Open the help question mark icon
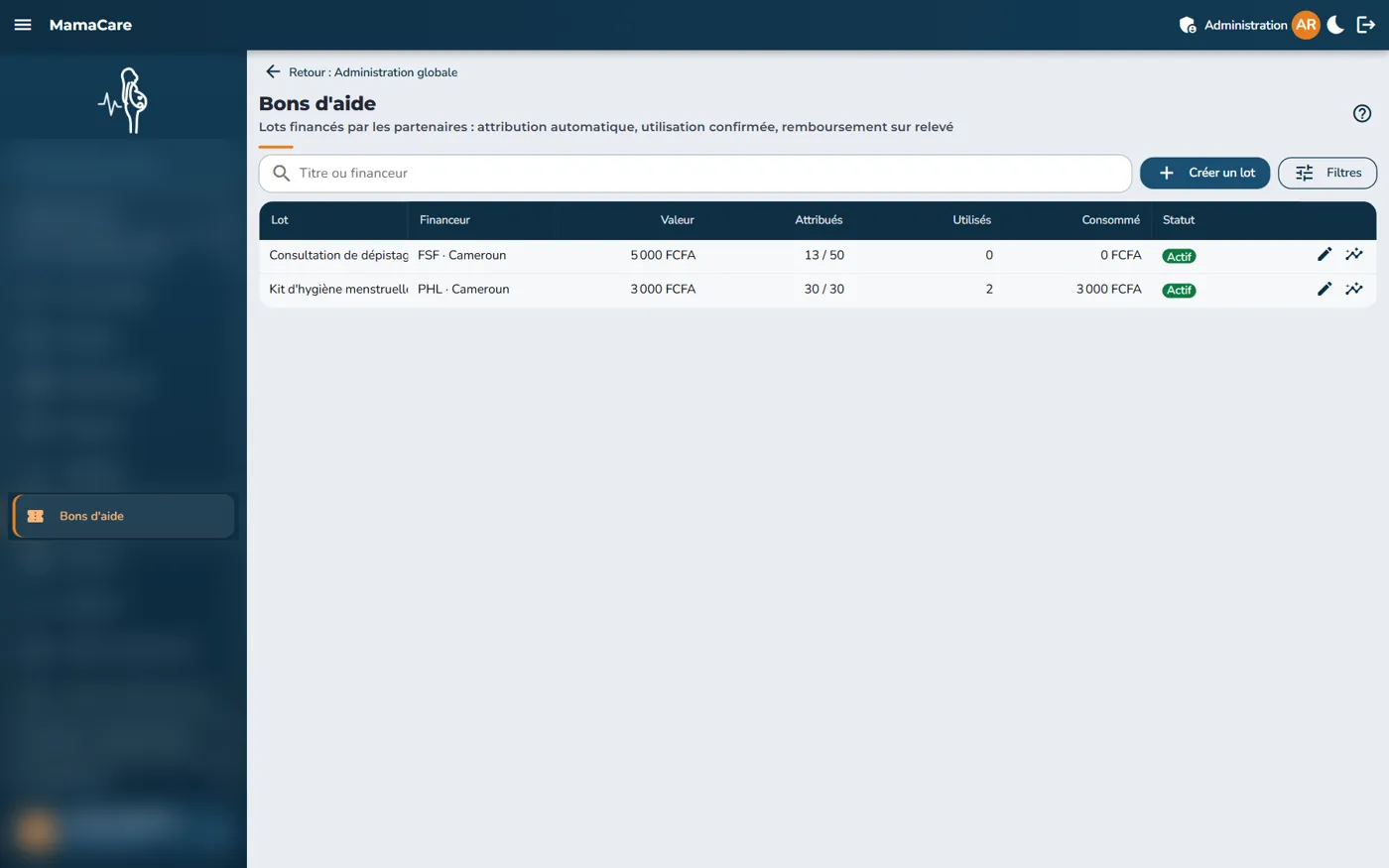The height and width of the screenshot is (868, 1389). (x=1362, y=113)
